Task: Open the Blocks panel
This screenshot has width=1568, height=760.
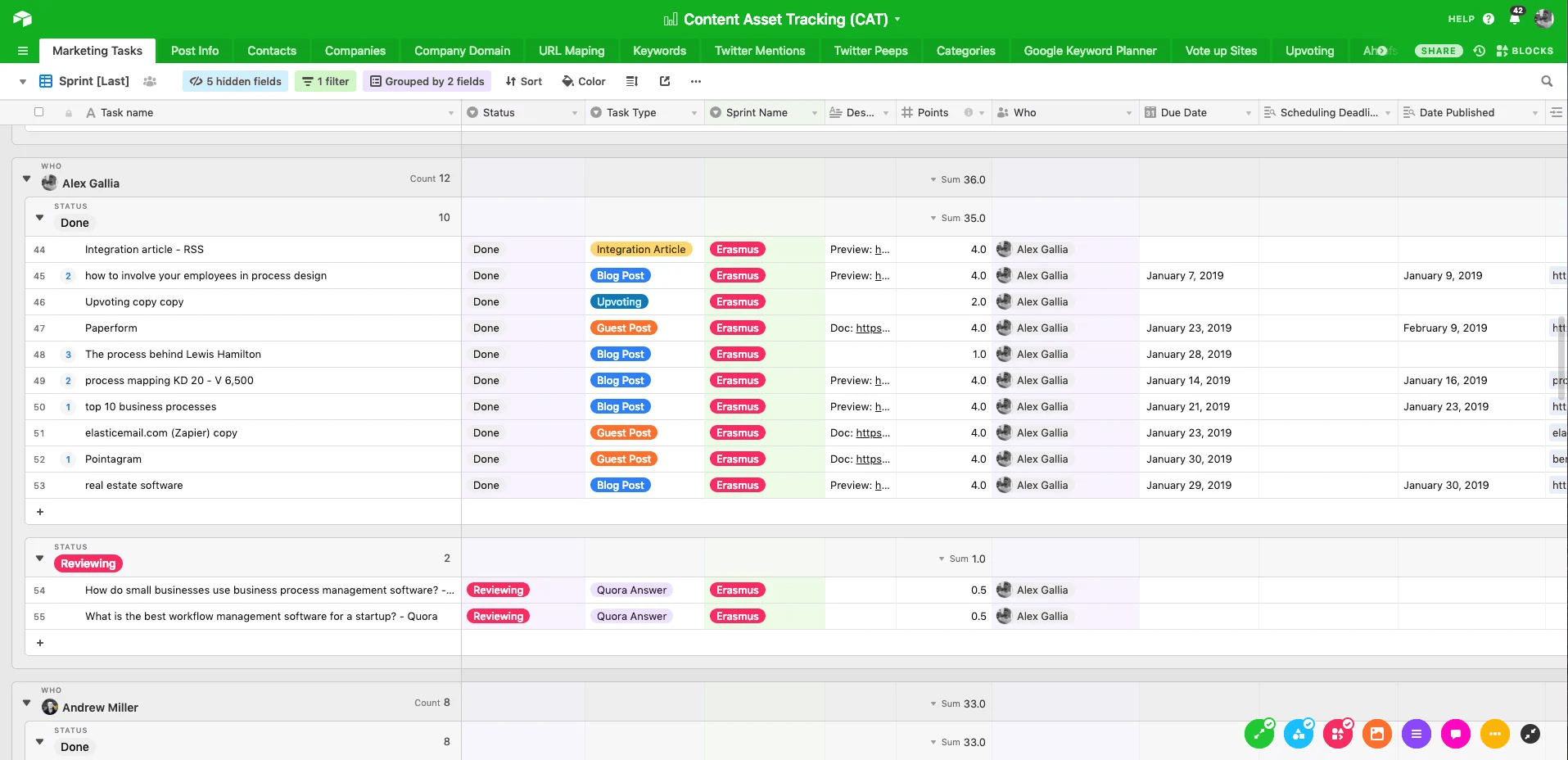Action: tap(1525, 50)
